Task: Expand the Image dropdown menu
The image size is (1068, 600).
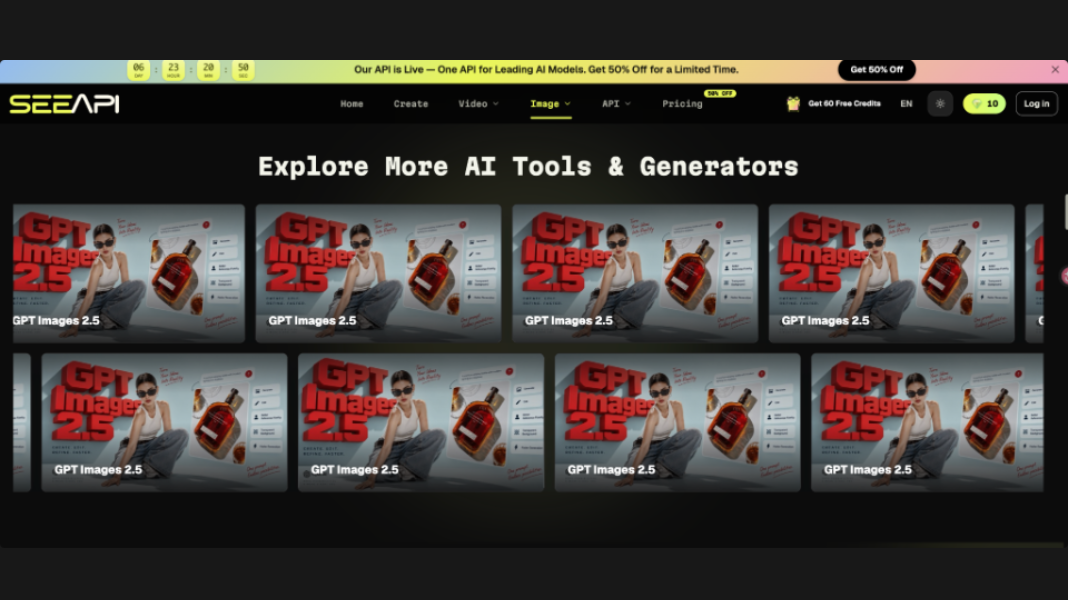Action: [550, 104]
